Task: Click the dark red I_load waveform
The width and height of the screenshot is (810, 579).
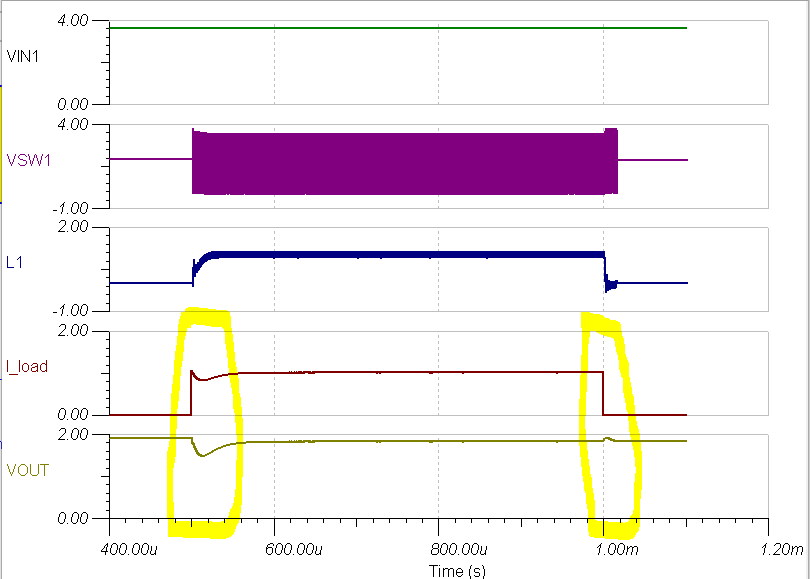Action: (398, 372)
